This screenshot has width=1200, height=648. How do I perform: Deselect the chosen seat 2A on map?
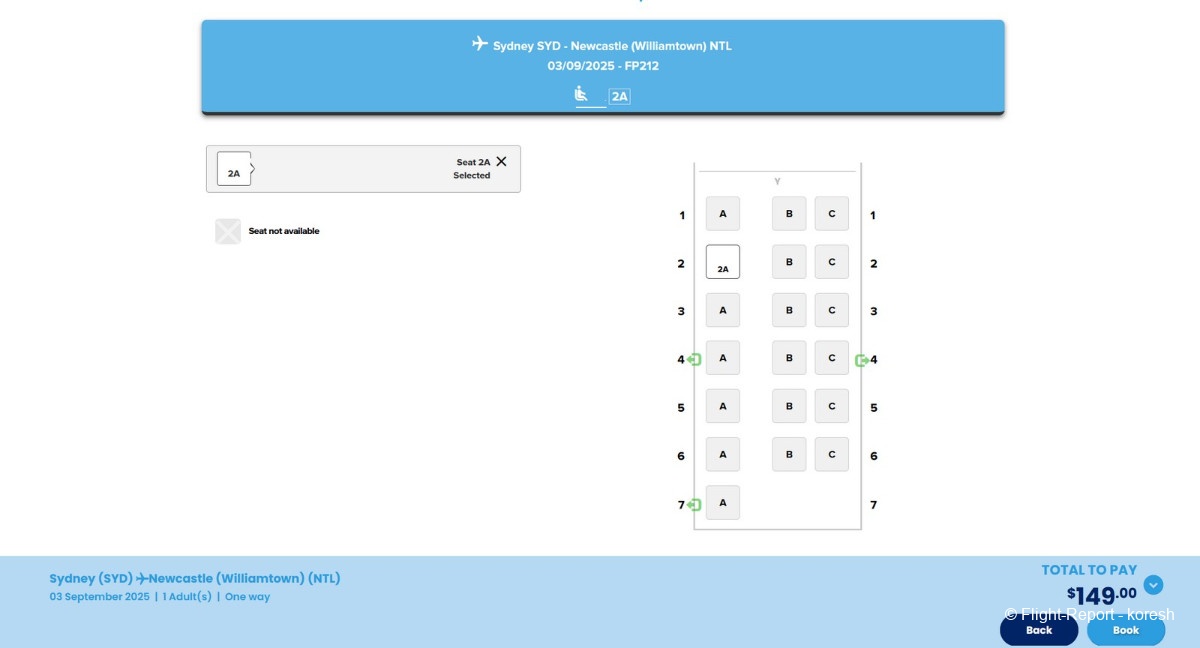(x=723, y=262)
